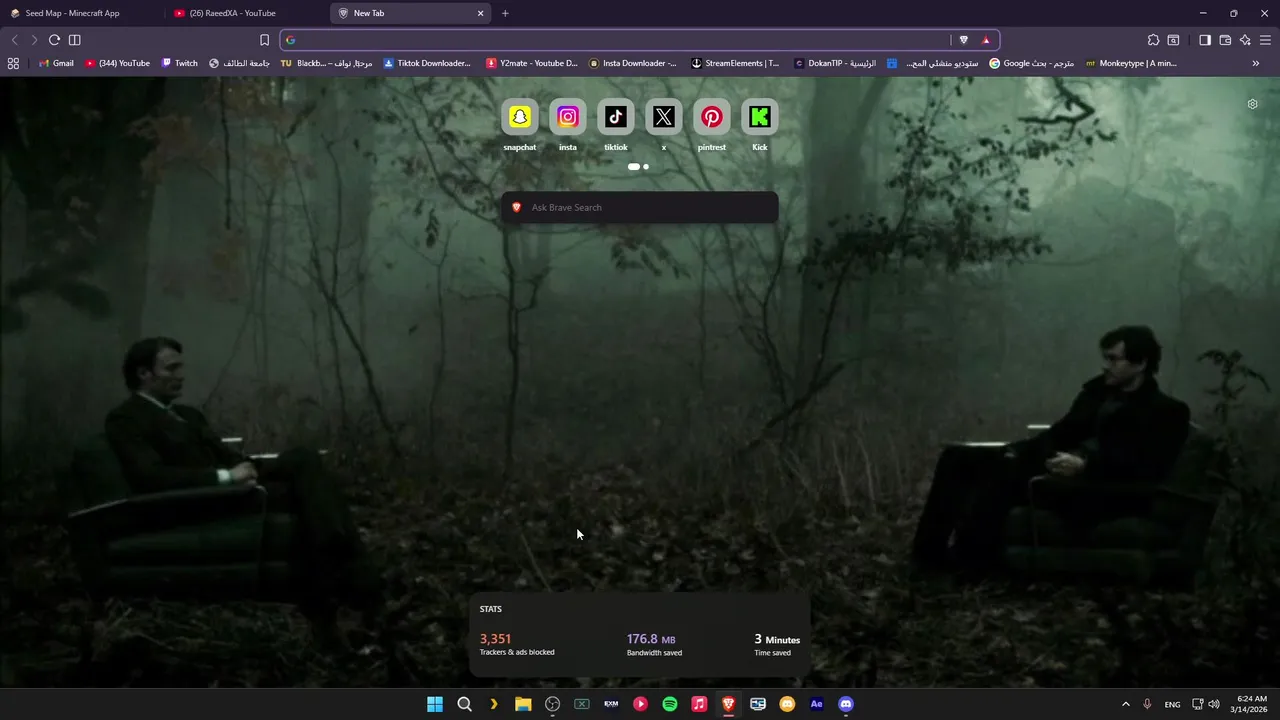Viewport: 1280px width, 720px height.
Task: Close the New Tab tab
Action: 480,13
